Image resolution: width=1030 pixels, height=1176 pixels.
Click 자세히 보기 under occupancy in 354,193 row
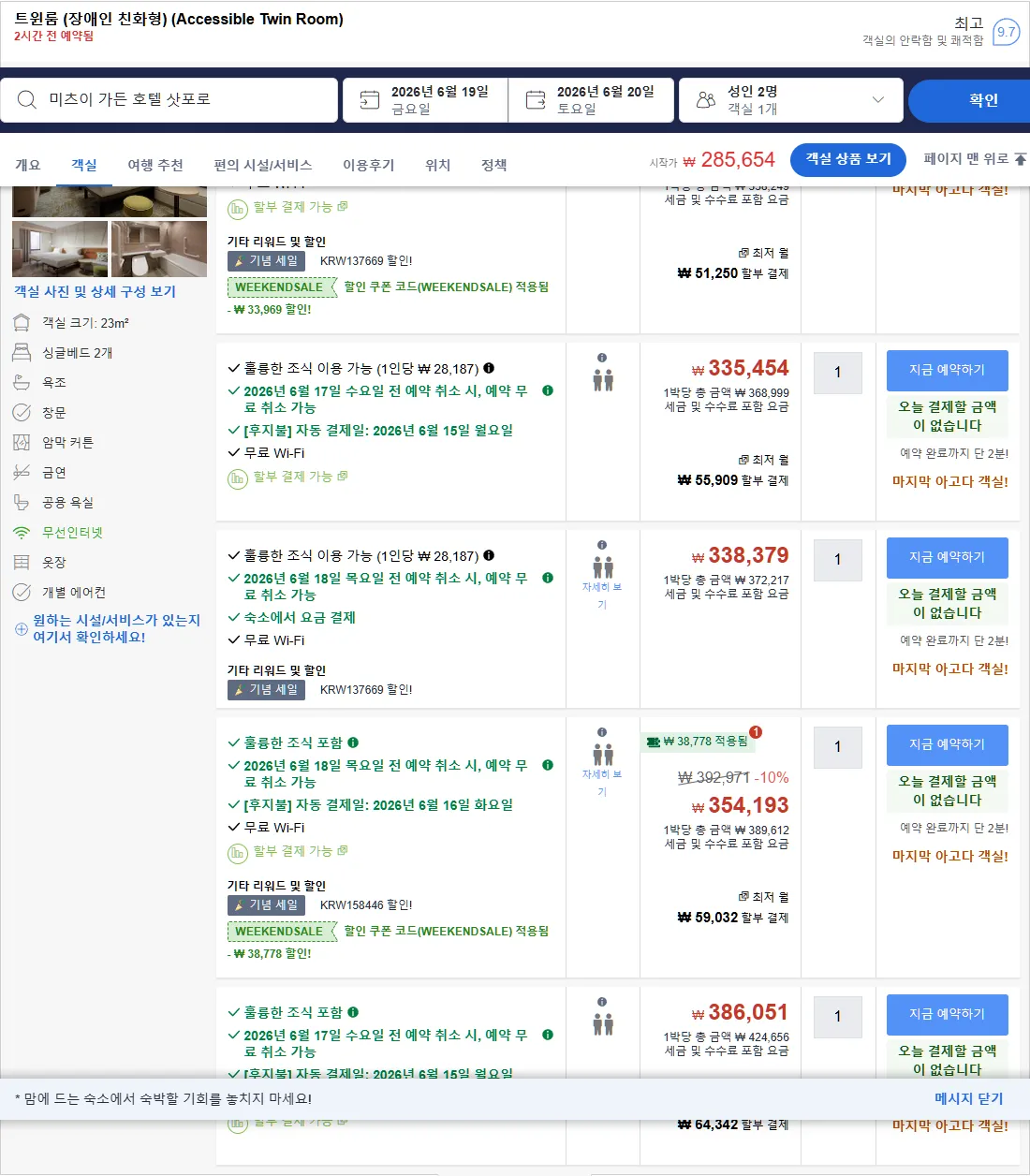point(602,783)
